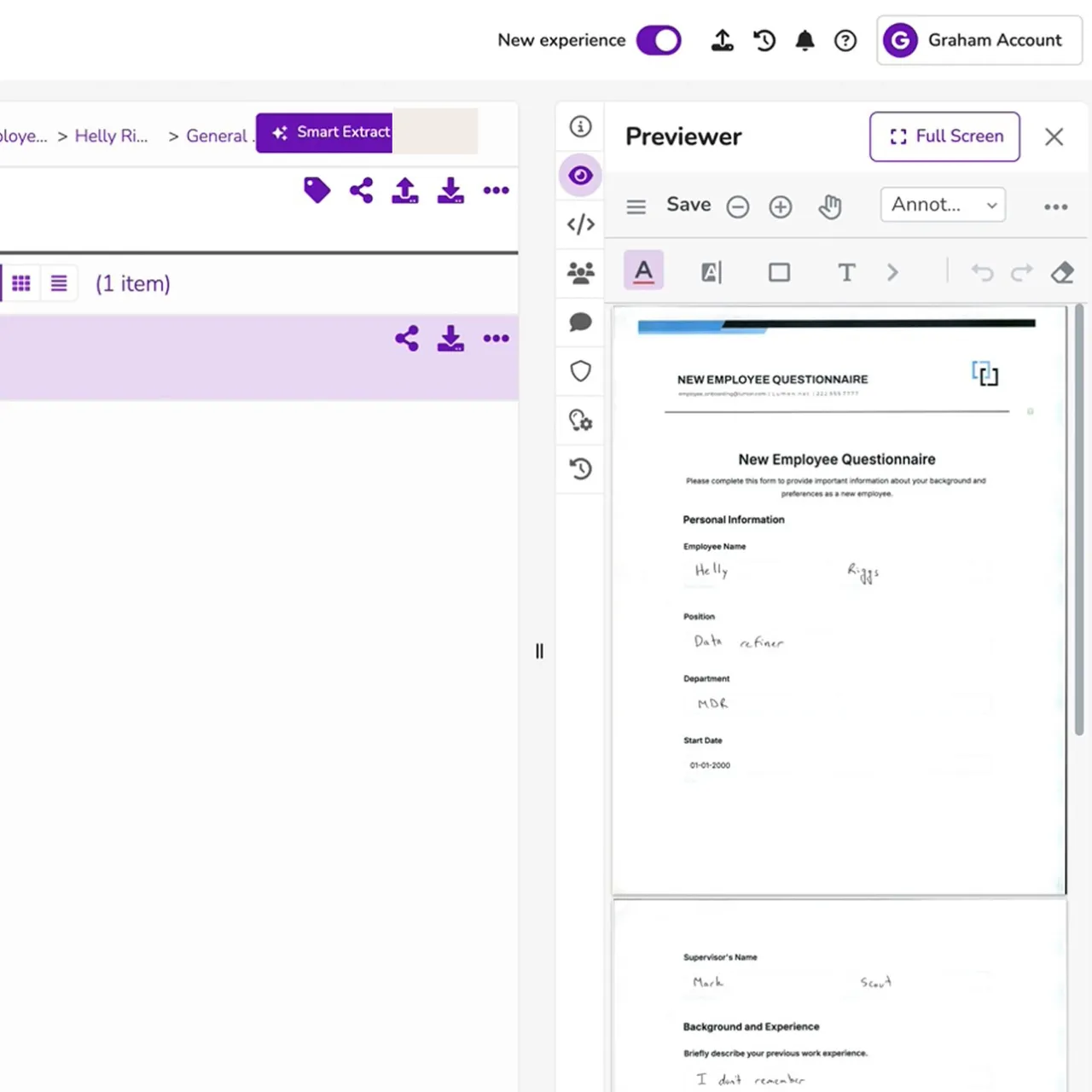This screenshot has height=1092, width=1092.
Task: Open the users group sidebar tab
Action: [580, 273]
